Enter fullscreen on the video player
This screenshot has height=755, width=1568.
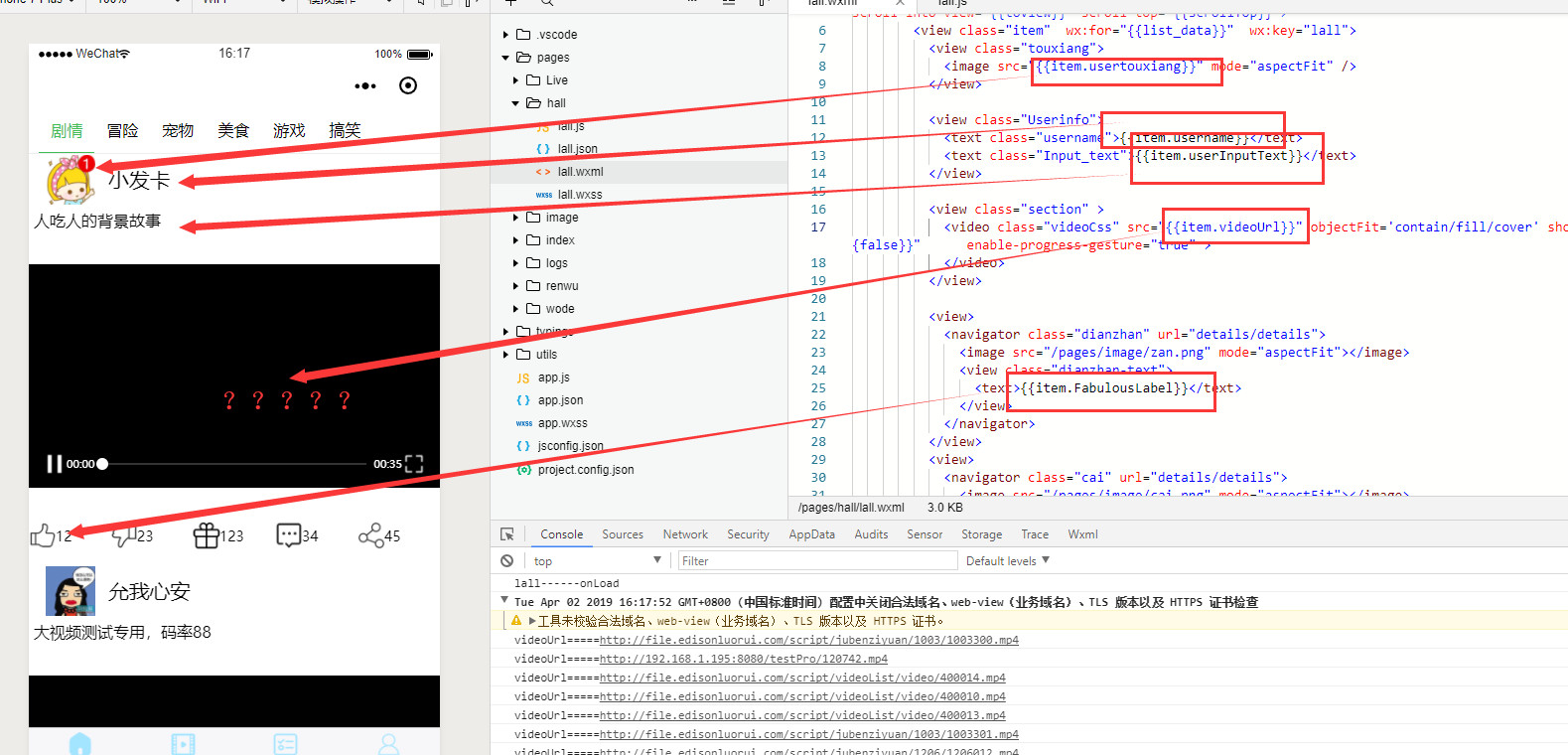click(x=414, y=464)
